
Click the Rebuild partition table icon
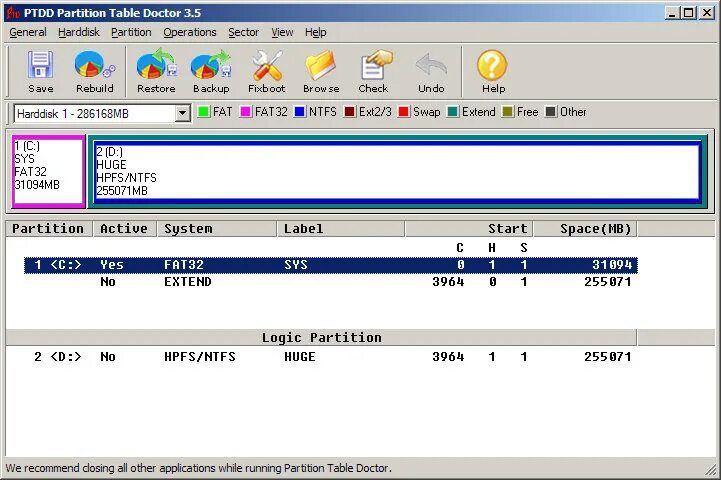point(94,72)
